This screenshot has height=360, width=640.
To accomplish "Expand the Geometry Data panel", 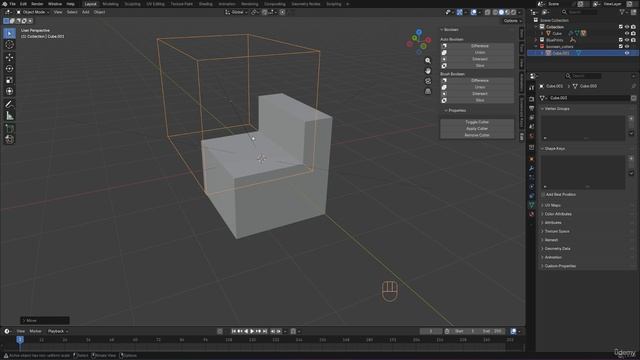I will point(557,248).
